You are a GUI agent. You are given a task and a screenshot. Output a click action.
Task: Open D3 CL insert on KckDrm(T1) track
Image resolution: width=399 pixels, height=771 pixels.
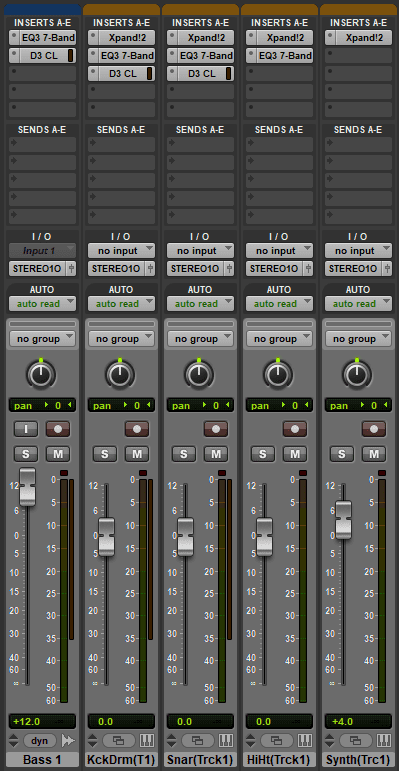(127, 74)
